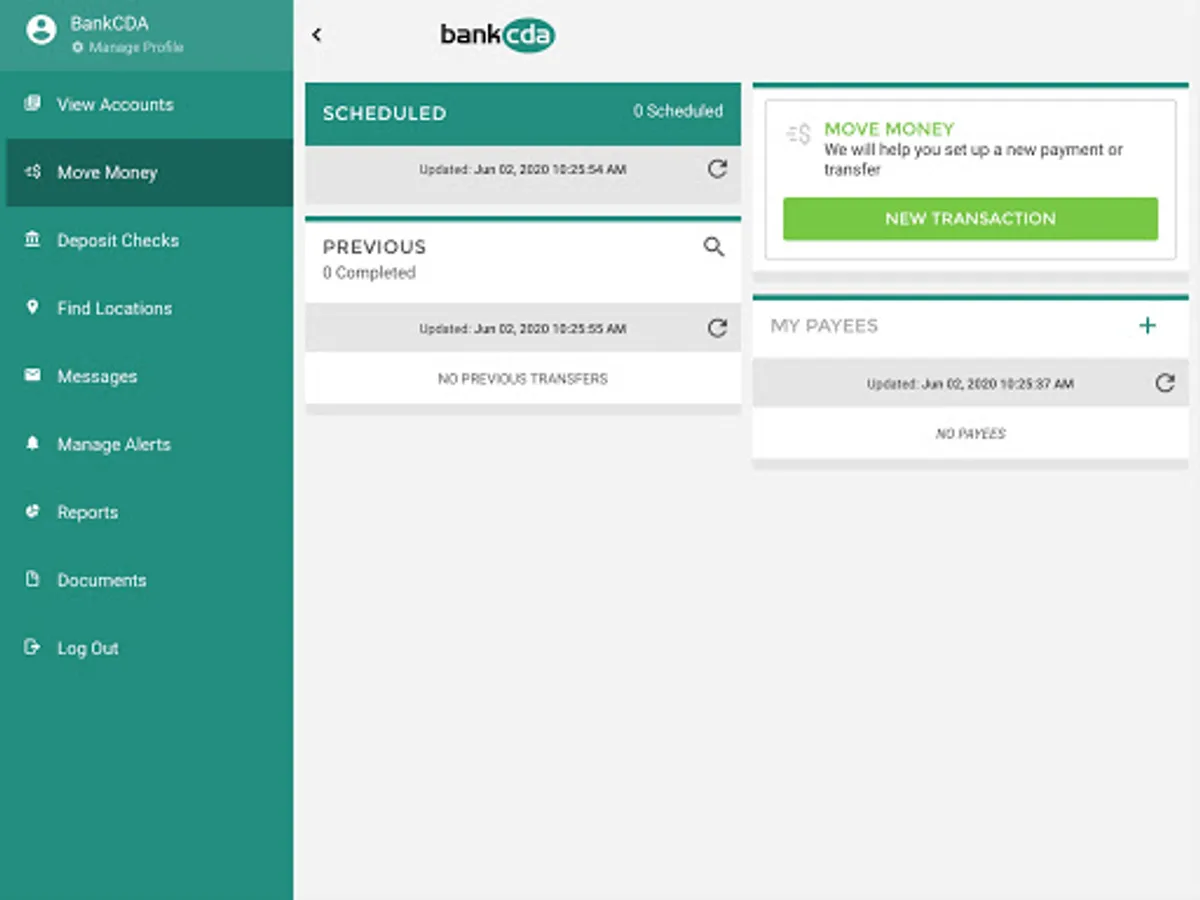Refresh the Scheduled transfers list
Screen dimensions: 1200x900
[x=717, y=169]
